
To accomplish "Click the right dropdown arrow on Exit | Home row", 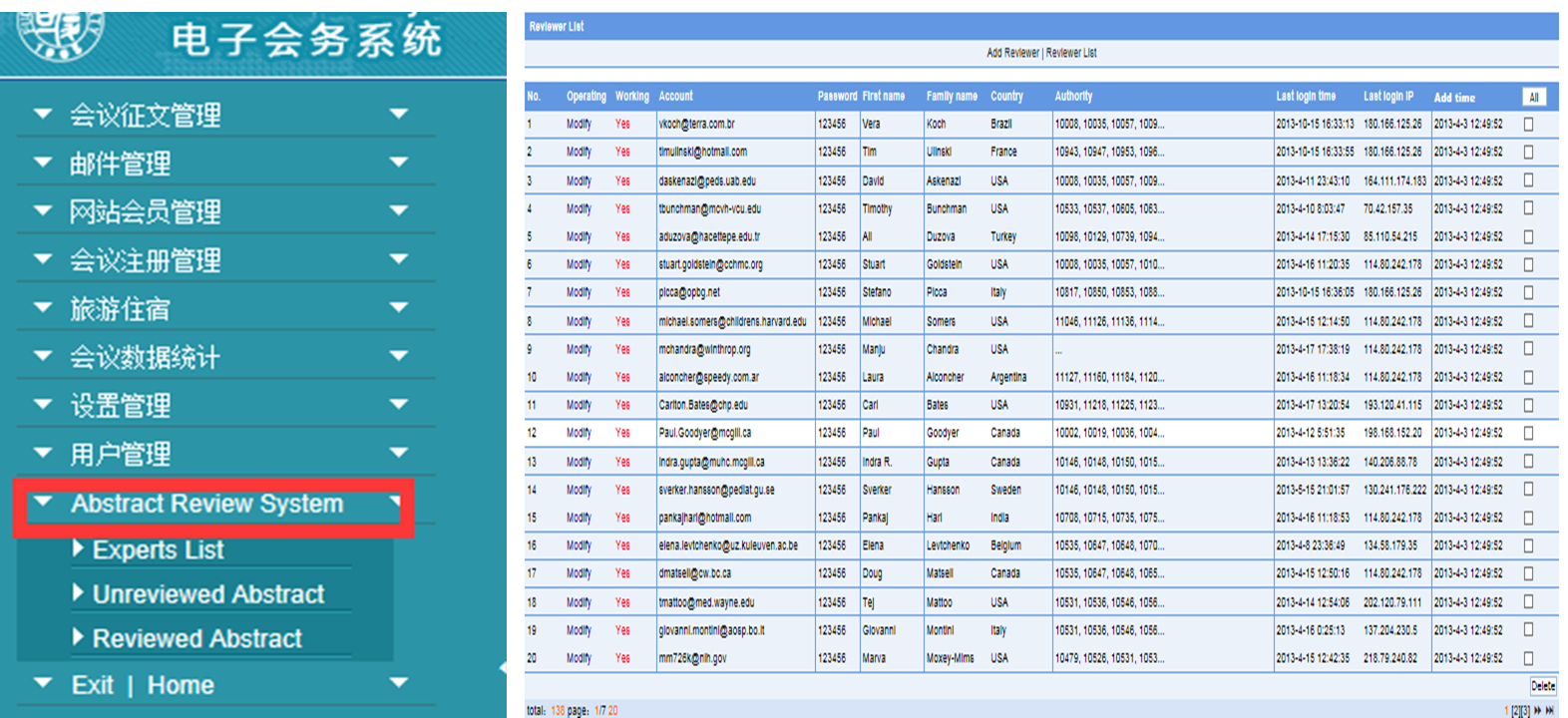I will 399,683.
